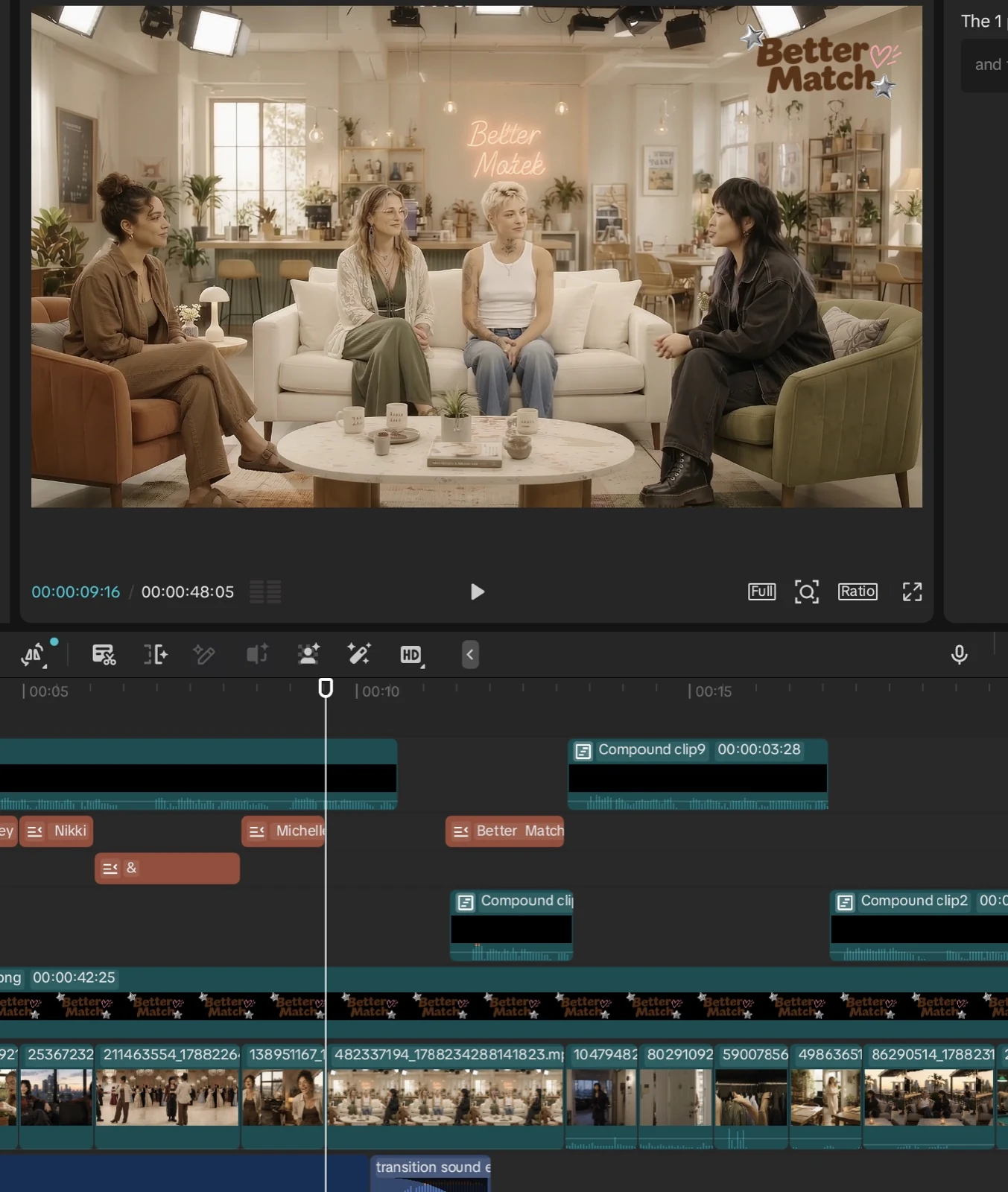Select the AI auto-trim bracket icon
Screen dimensions: 1008x1192
tap(156, 655)
